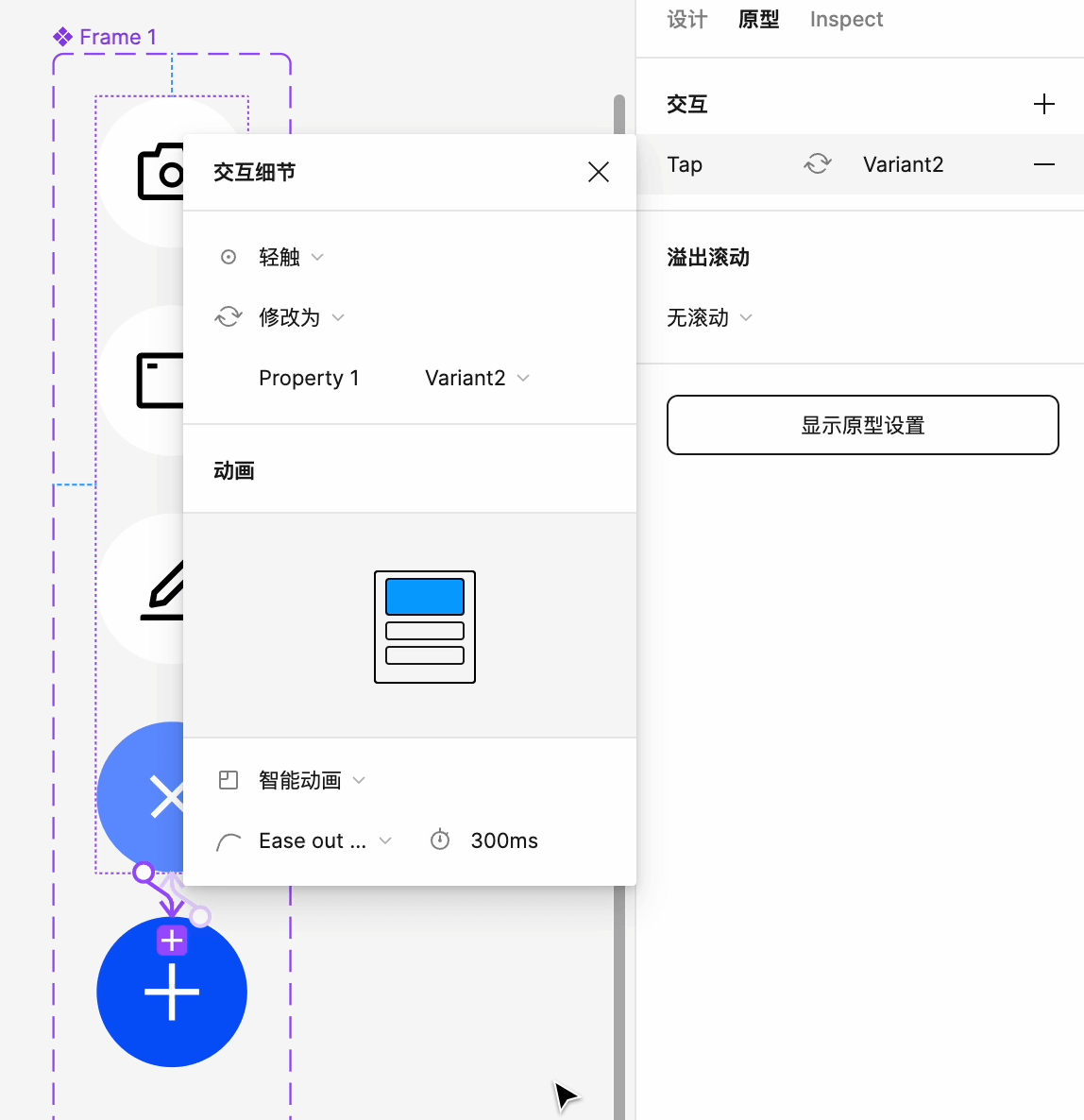1084x1120 pixels.
Task: Open the 轻触 trigger dropdown
Action: pos(290,257)
